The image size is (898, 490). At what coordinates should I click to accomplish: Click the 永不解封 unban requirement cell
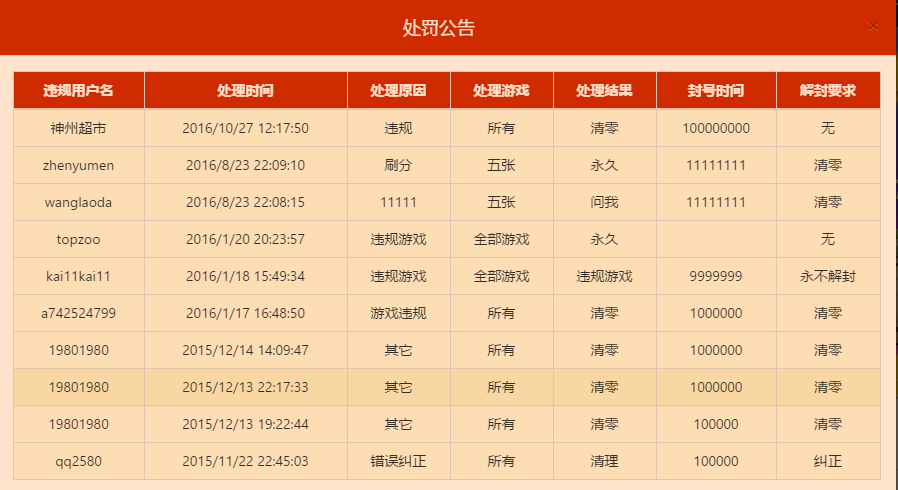tap(827, 276)
